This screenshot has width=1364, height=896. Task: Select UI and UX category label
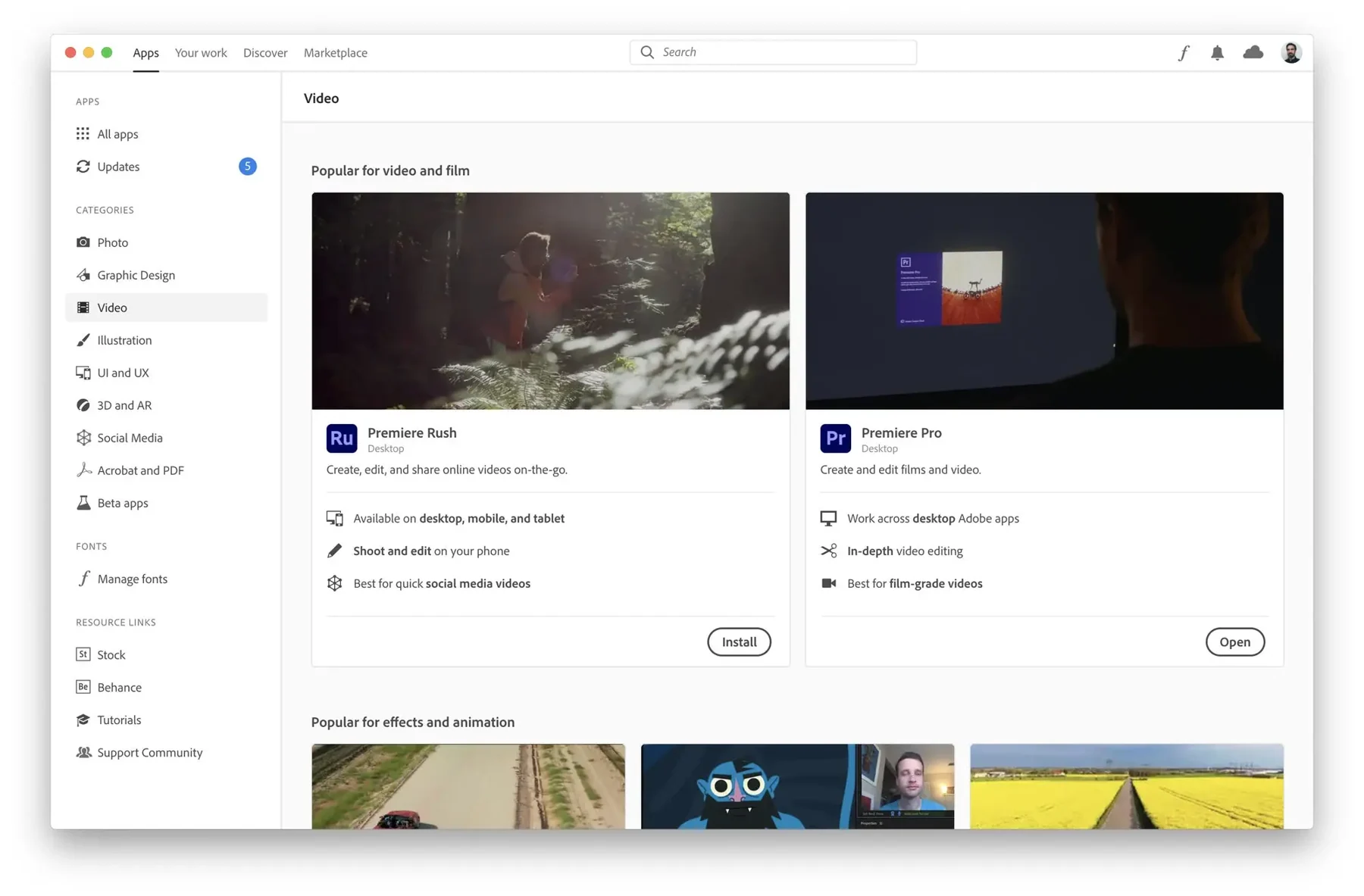pos(123,373)
